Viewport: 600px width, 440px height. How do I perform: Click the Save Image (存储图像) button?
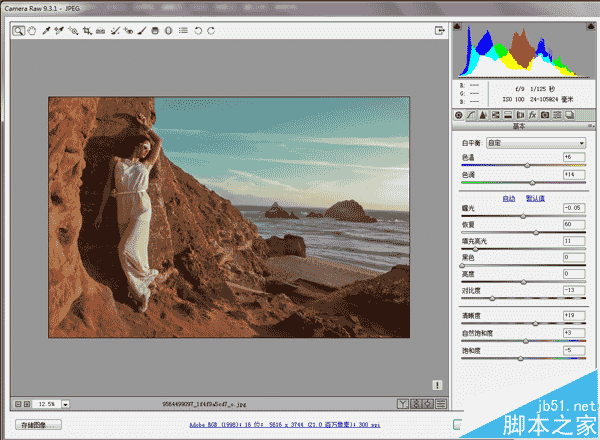[39, 425]
